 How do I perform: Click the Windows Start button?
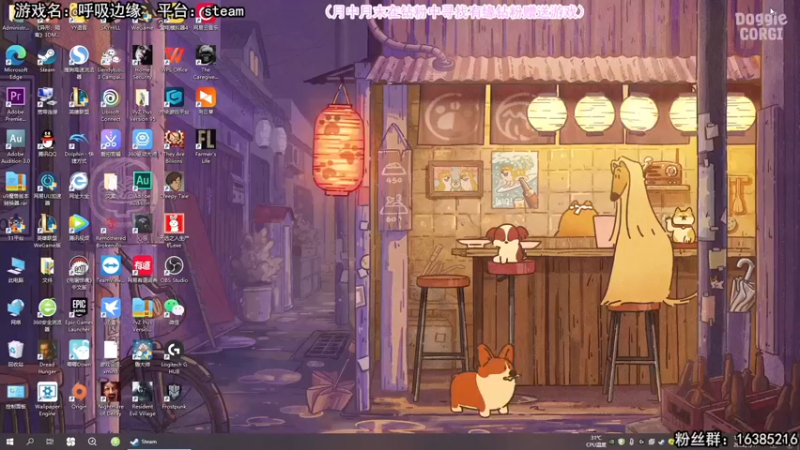pyautogui.click(x=10, y=441)
